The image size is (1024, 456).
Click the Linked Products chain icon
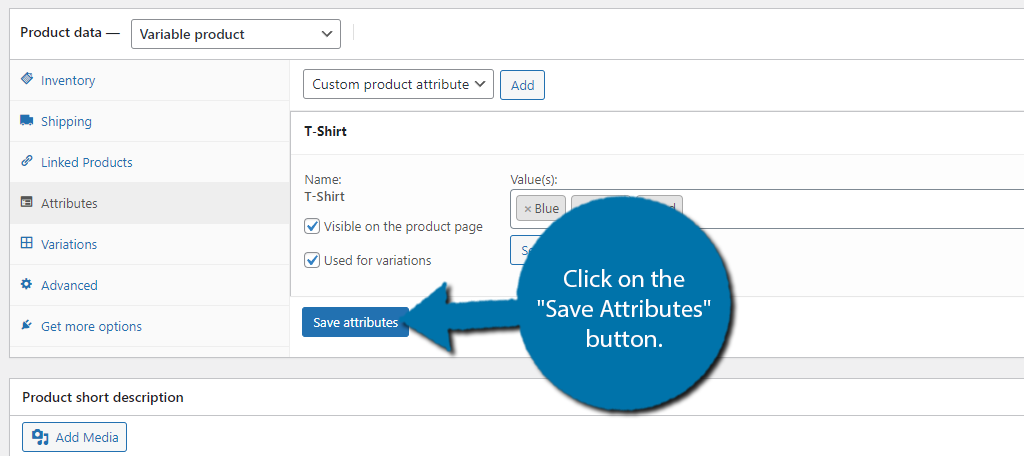pos(27,162)
